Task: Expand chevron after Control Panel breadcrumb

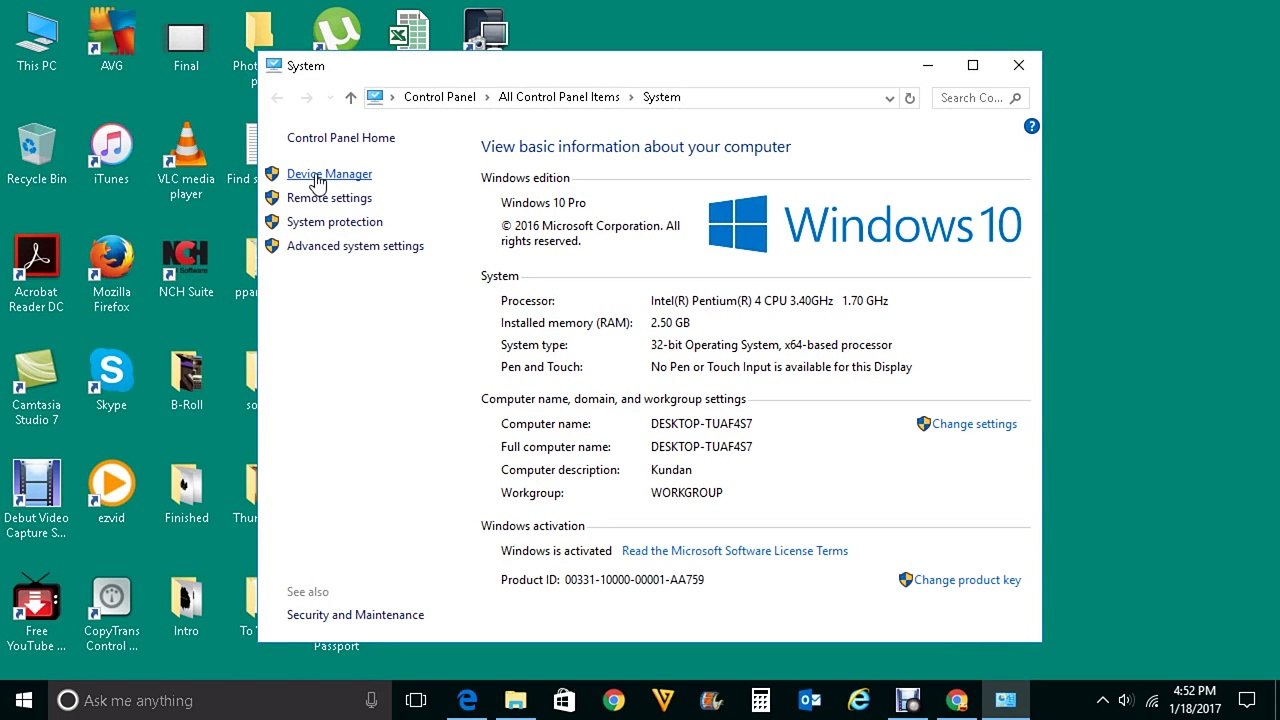Action: tap(487, 97)
